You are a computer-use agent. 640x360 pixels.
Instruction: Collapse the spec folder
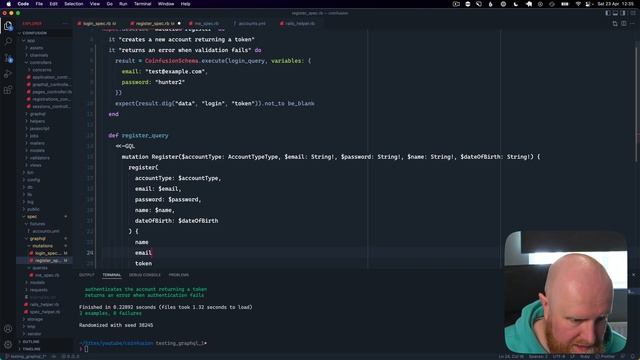(x=32, y=217)
